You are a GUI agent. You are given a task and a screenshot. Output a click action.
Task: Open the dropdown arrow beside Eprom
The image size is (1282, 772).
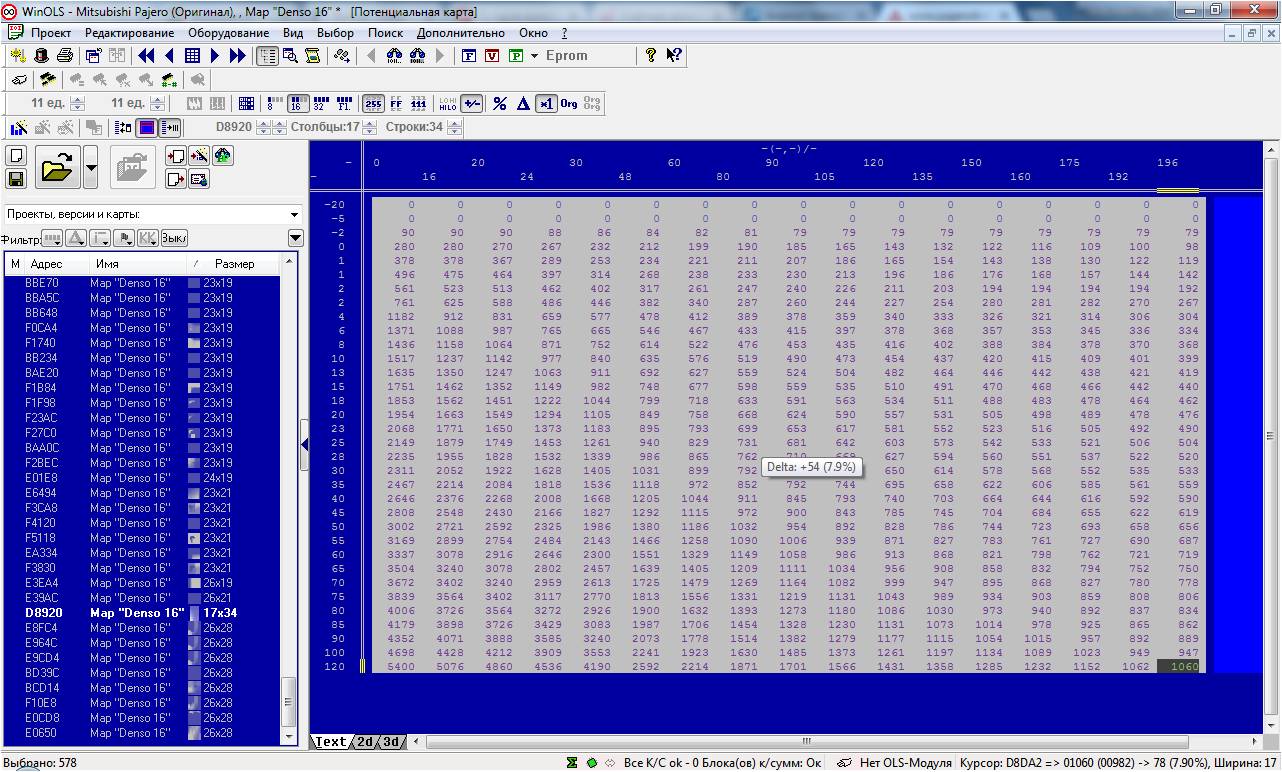point(535,56)
